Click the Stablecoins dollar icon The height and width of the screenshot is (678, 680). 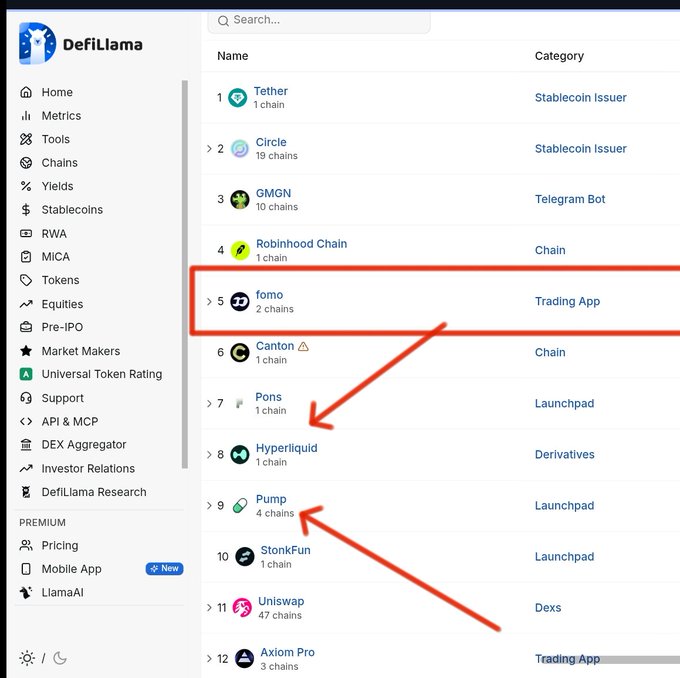click(26, 210)
